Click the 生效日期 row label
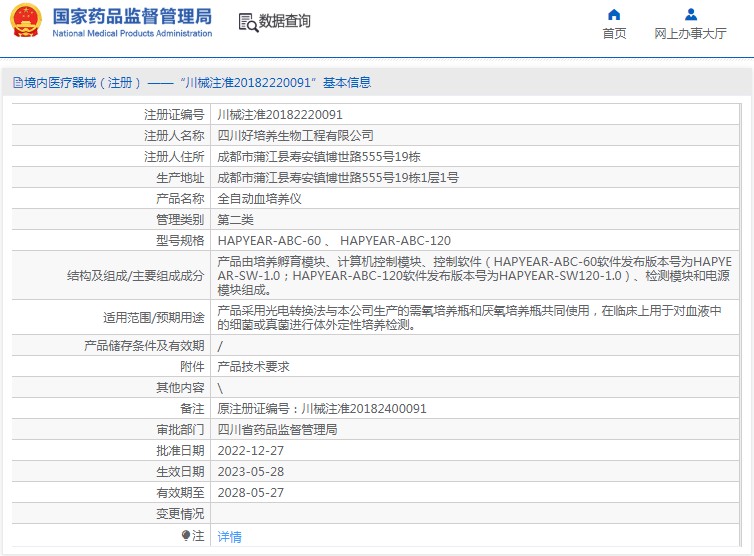 coord(180,472)
